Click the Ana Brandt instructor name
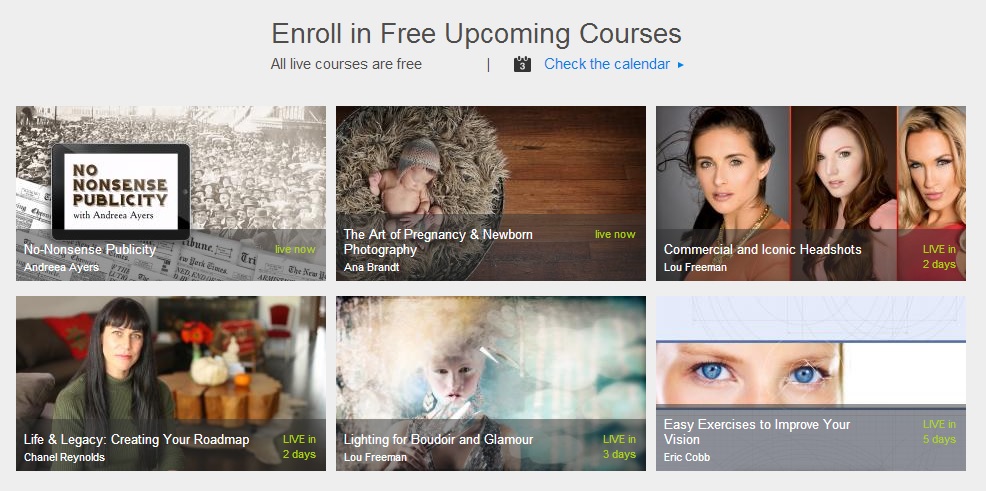 371,267
